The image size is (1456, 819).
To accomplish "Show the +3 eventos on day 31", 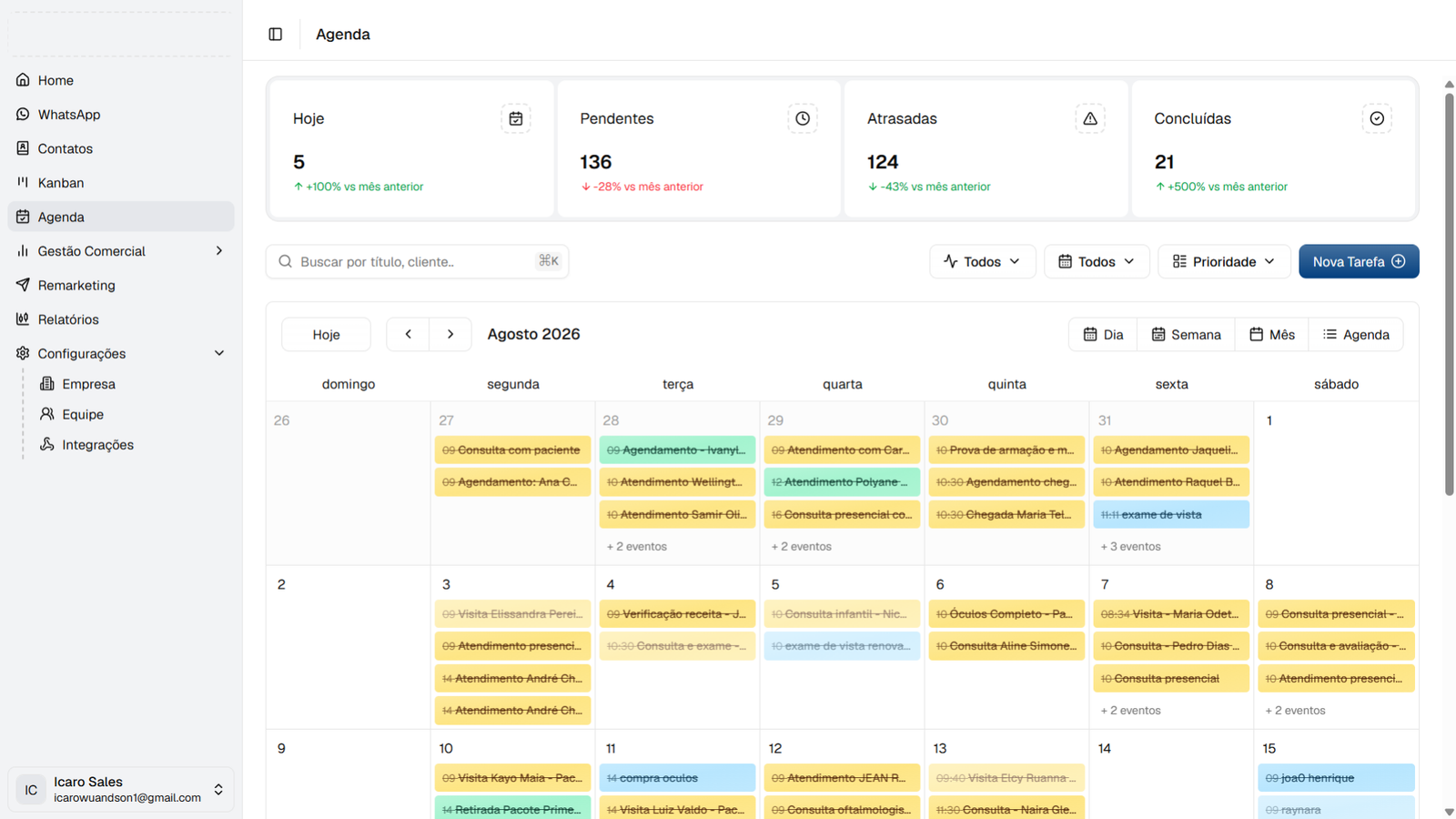I will tap(1130, 547).
